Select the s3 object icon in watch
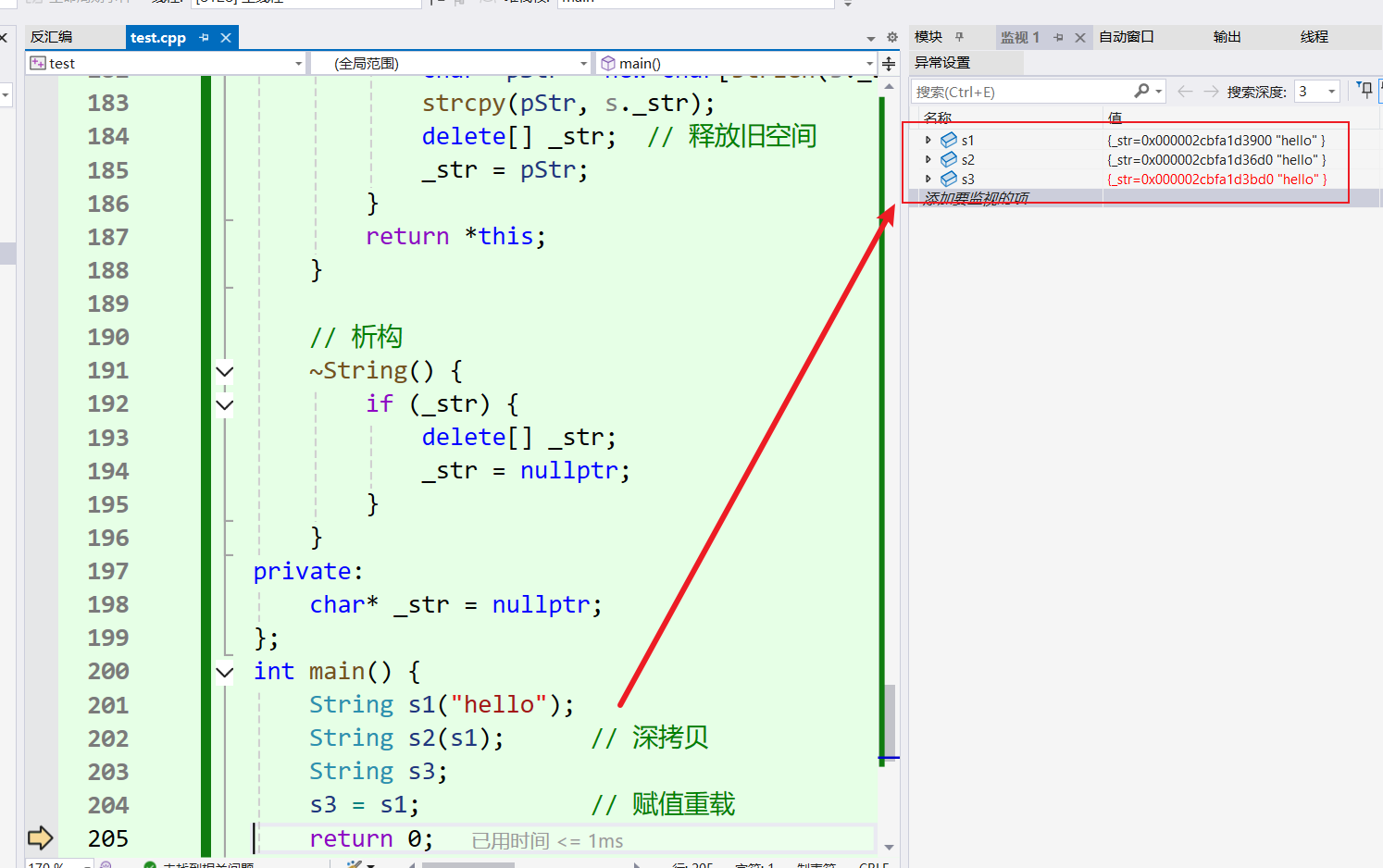Image resolution: width=1383 pixels, height=868 pixels. (949, 180)
